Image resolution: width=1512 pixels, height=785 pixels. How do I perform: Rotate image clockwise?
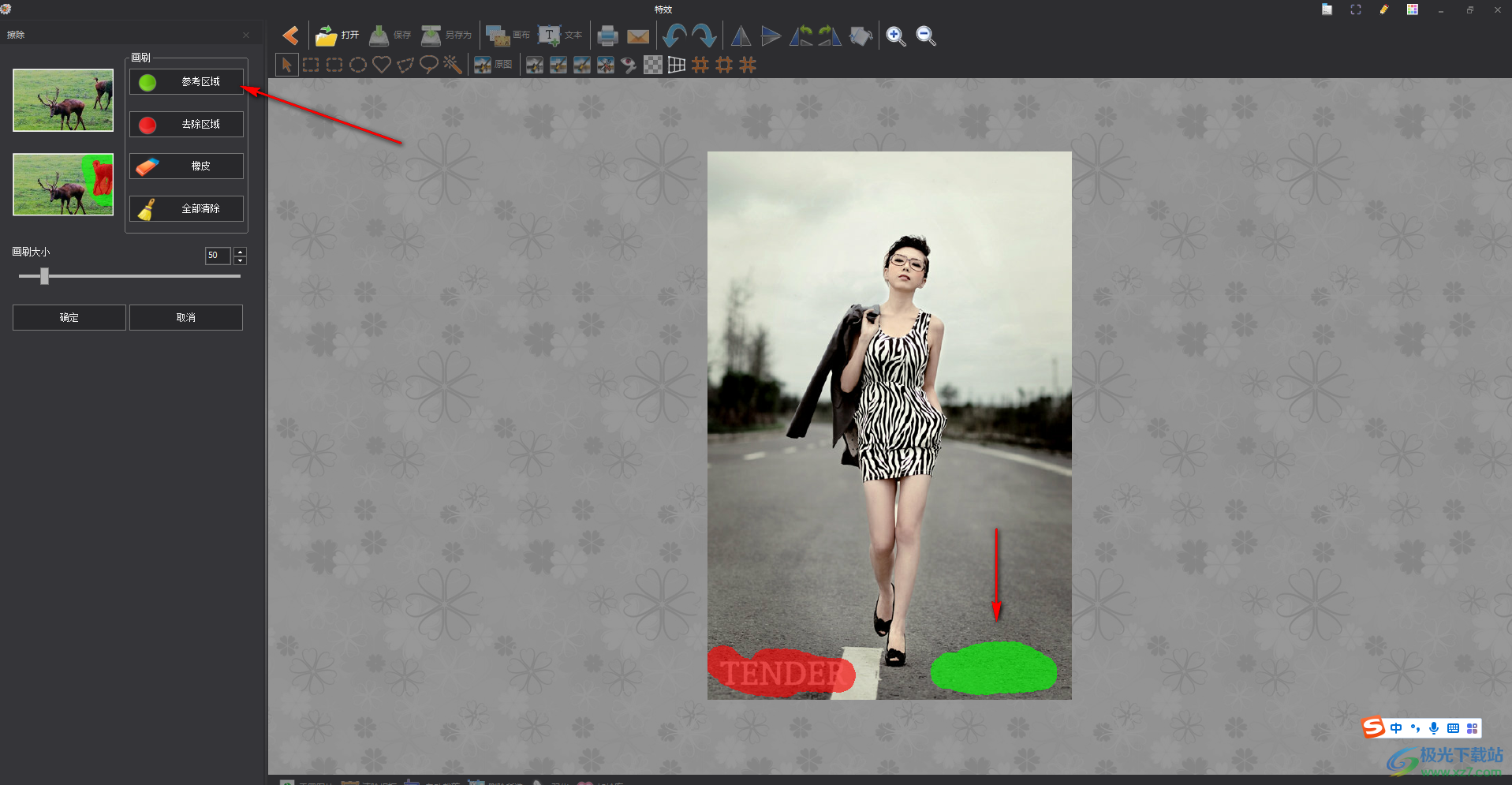click(830, 36)
